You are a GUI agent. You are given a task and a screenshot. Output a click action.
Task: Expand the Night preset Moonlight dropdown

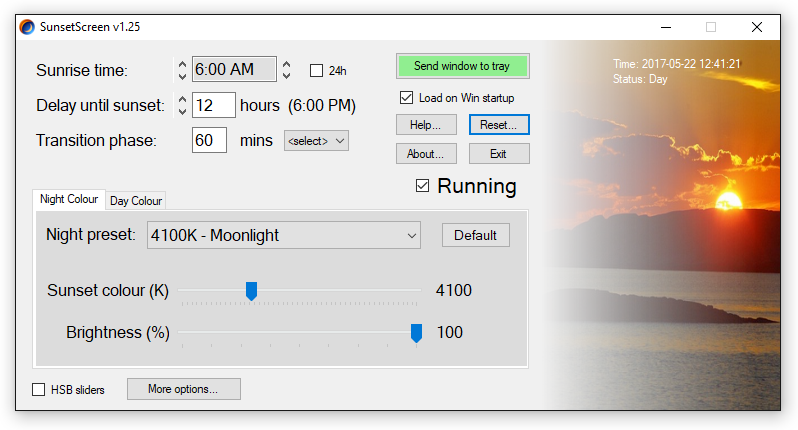[284, 235]
